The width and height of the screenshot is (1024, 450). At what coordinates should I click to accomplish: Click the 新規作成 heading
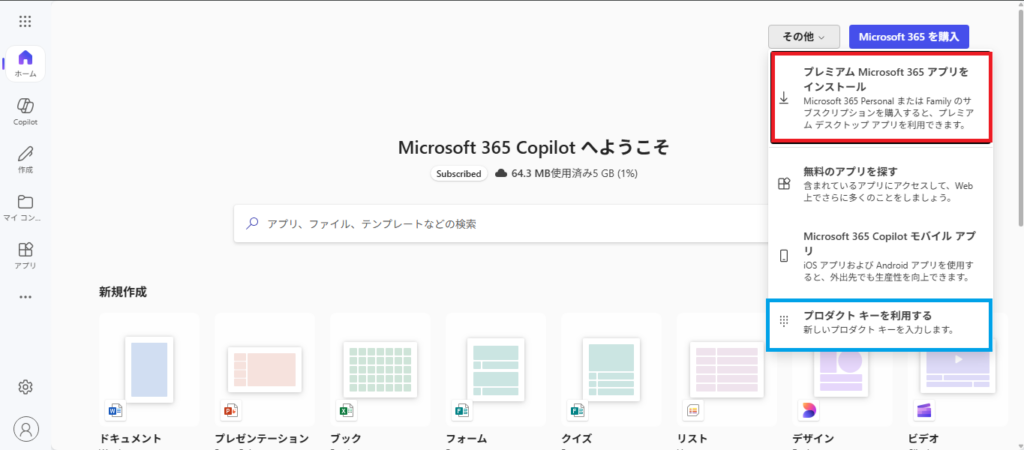[123, 292]
